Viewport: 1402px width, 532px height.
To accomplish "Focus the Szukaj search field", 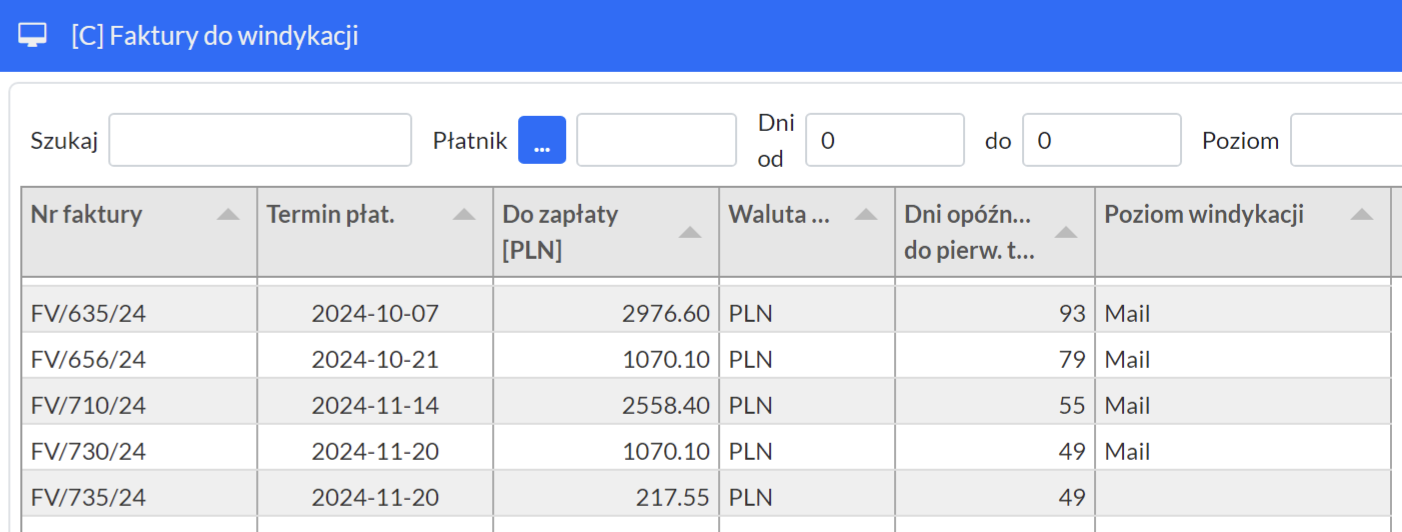I will [x=260, y=140].
